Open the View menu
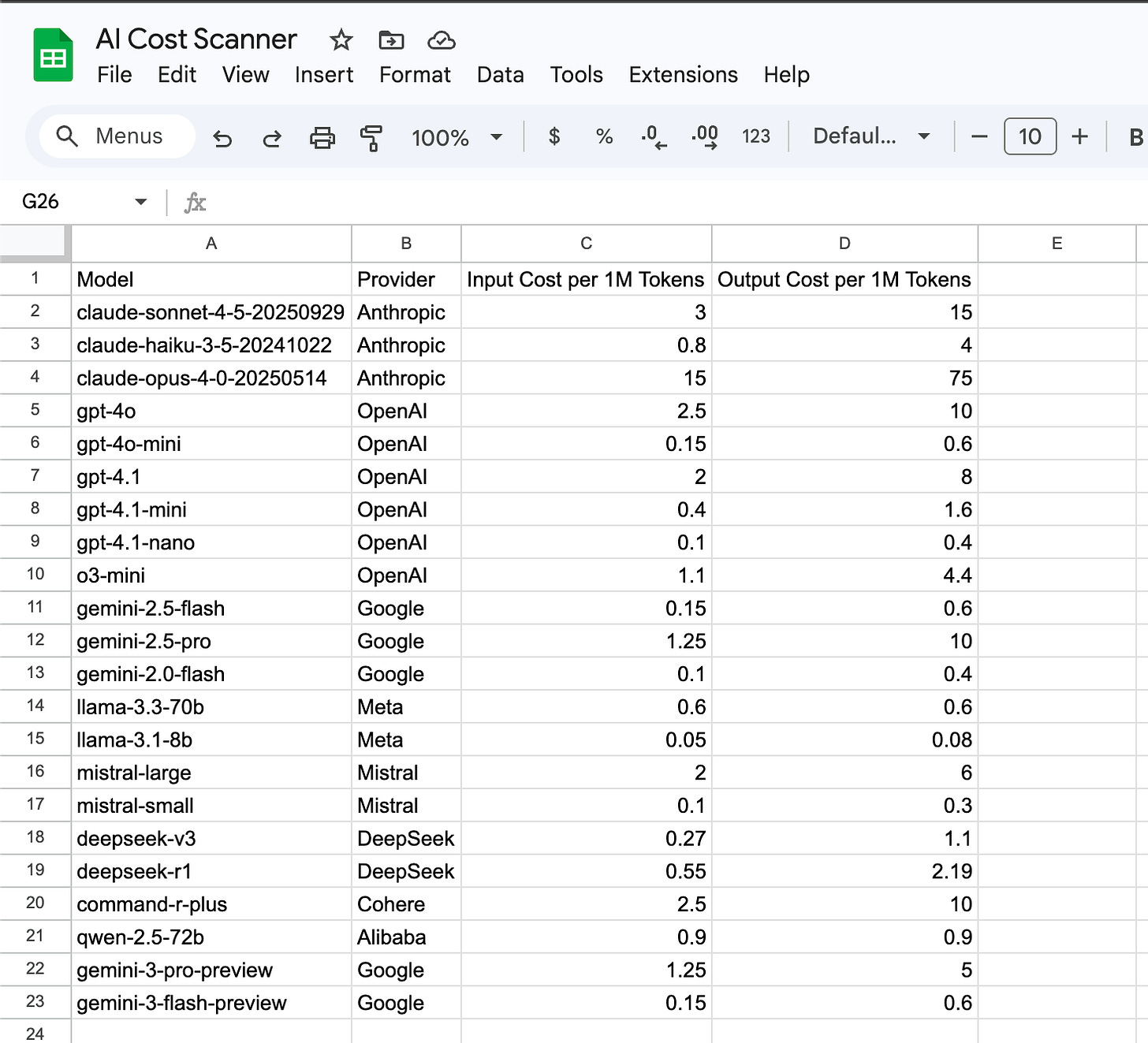The width and height of the screenshot is (1148, 1043). [x=245, y=75]
